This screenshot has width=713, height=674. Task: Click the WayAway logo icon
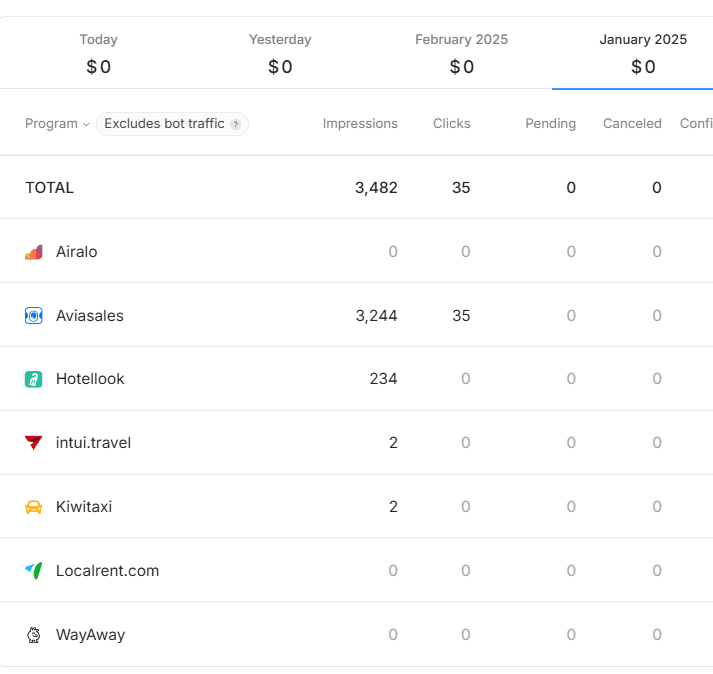[33, 635]
